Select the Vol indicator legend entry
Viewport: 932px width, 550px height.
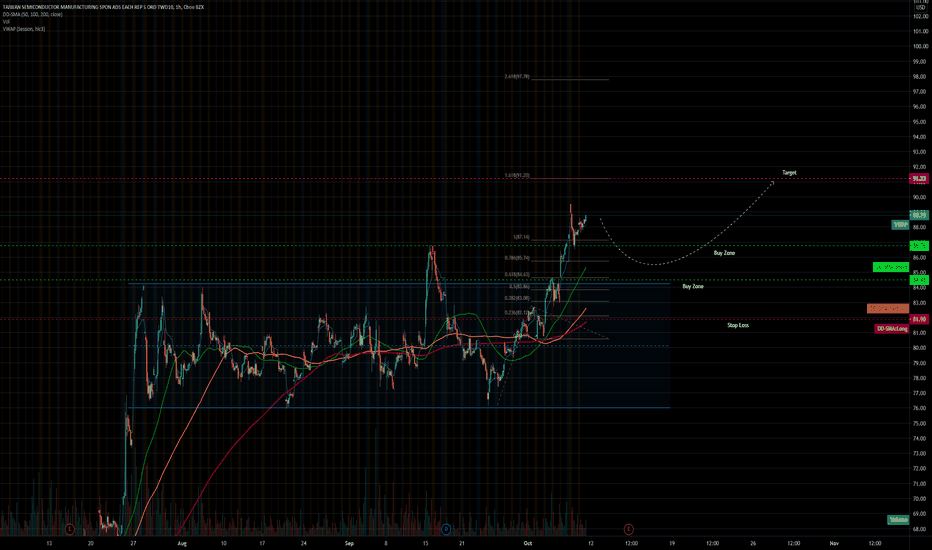pos(6,21)
